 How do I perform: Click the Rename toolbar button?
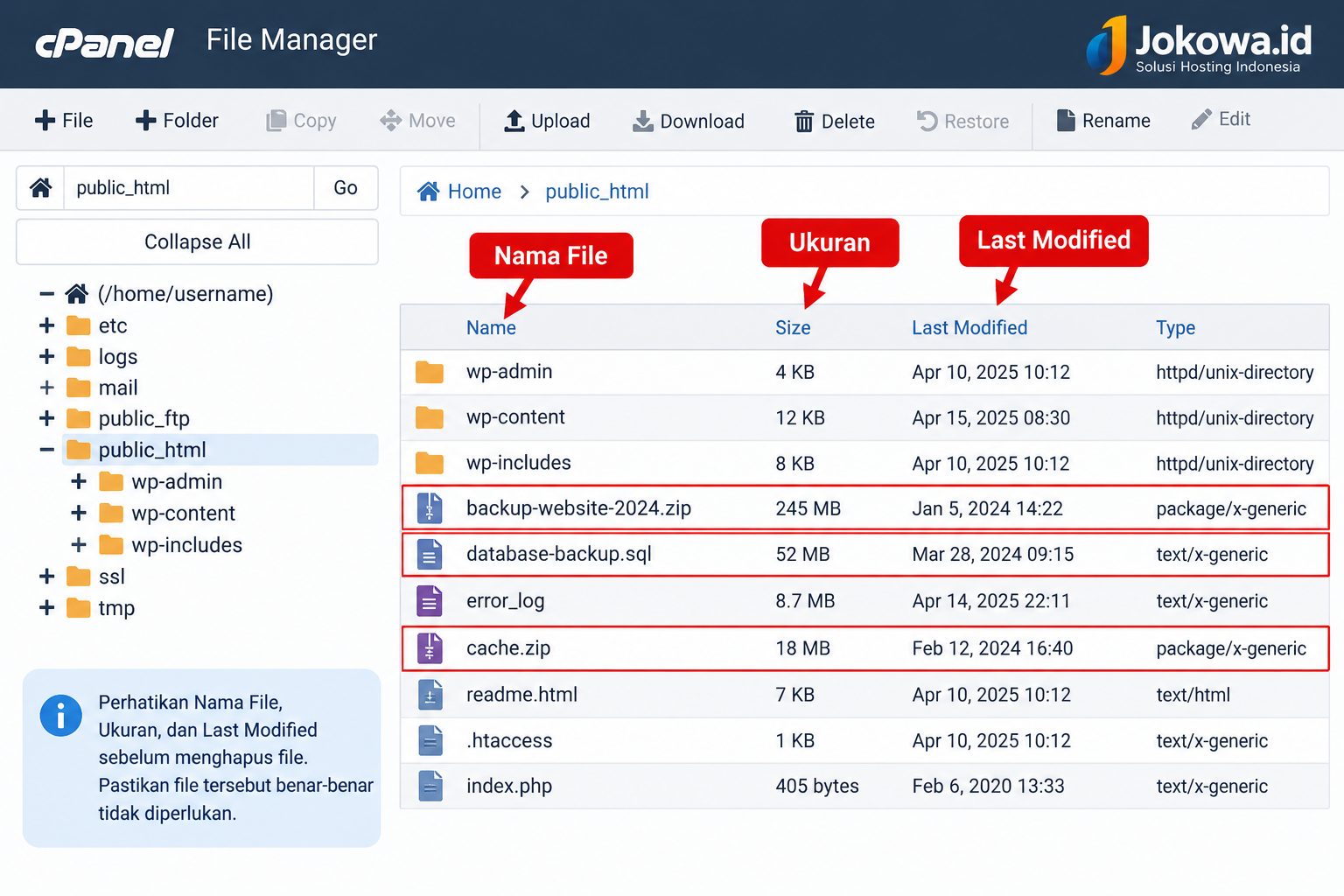(1103, 121)
